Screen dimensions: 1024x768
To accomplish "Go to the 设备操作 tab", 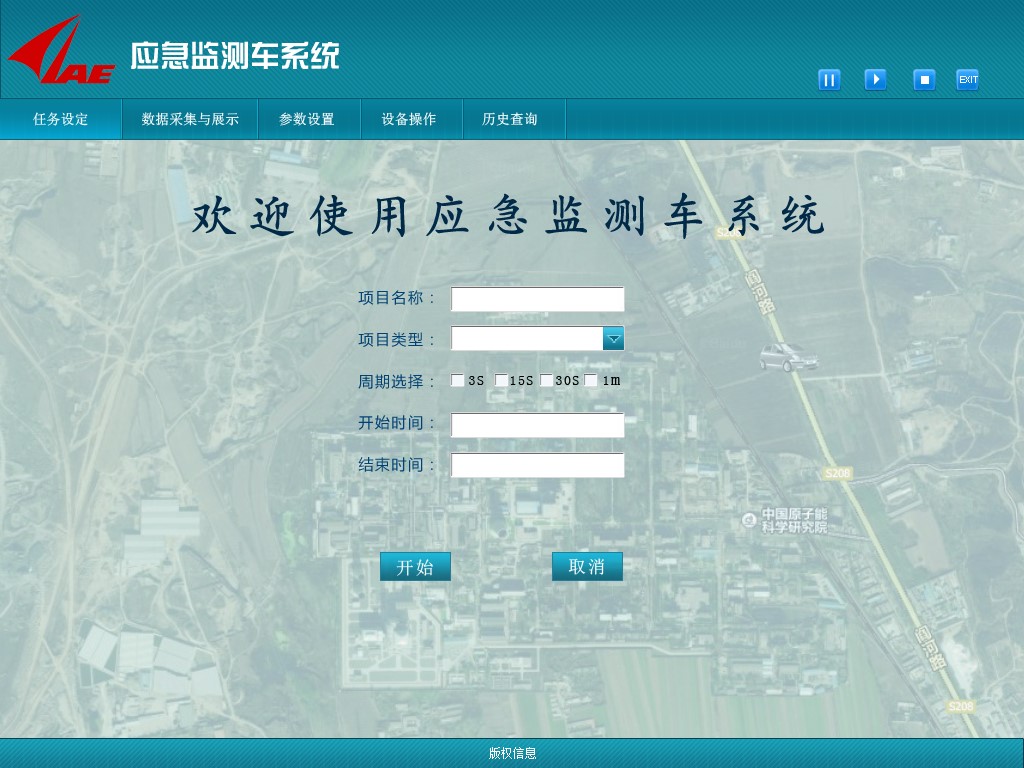I will [x=409, y=119].
